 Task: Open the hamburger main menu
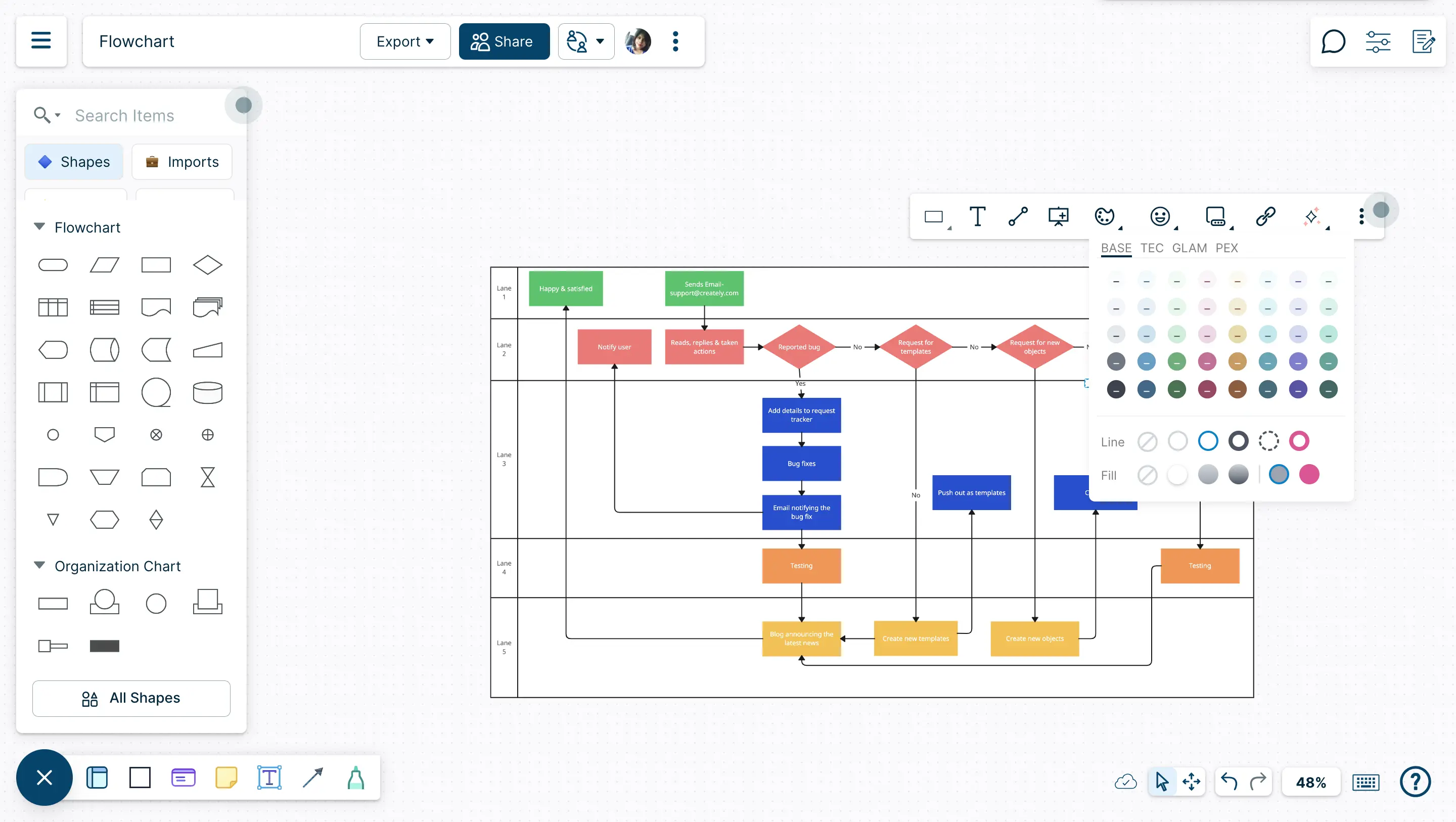[40, 41]
